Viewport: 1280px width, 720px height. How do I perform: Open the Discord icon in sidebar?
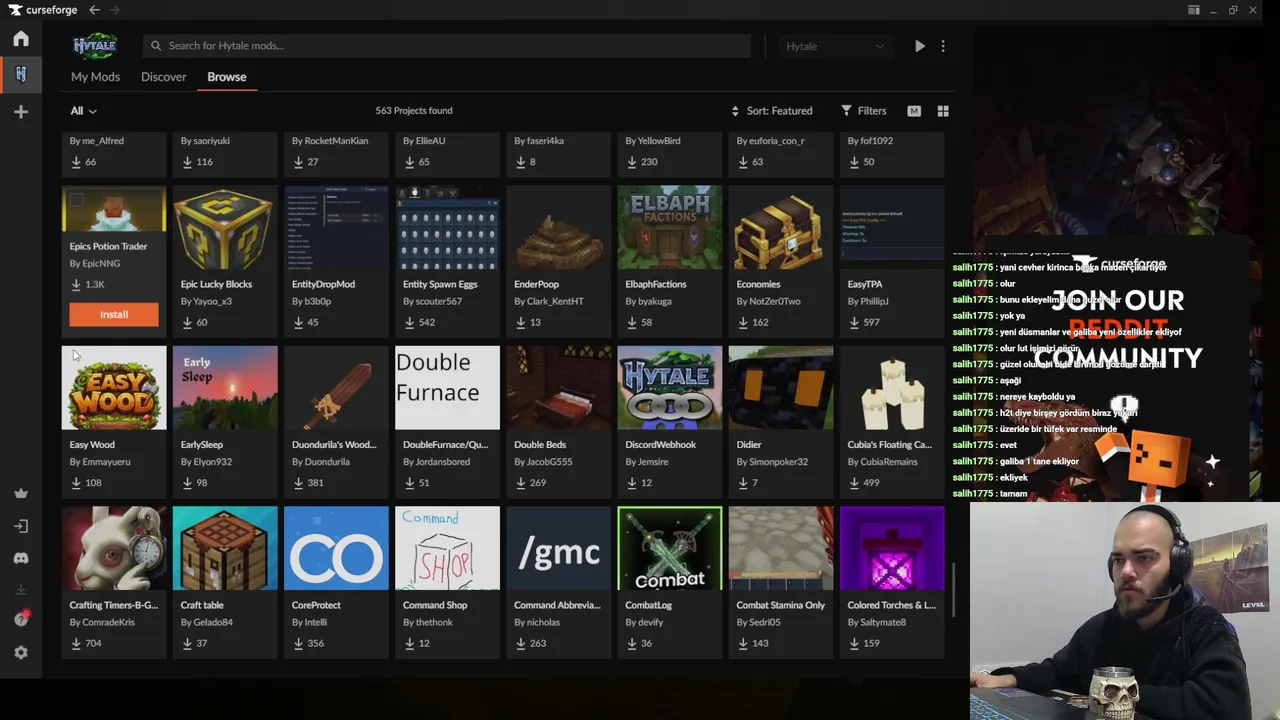click(21, 558)
